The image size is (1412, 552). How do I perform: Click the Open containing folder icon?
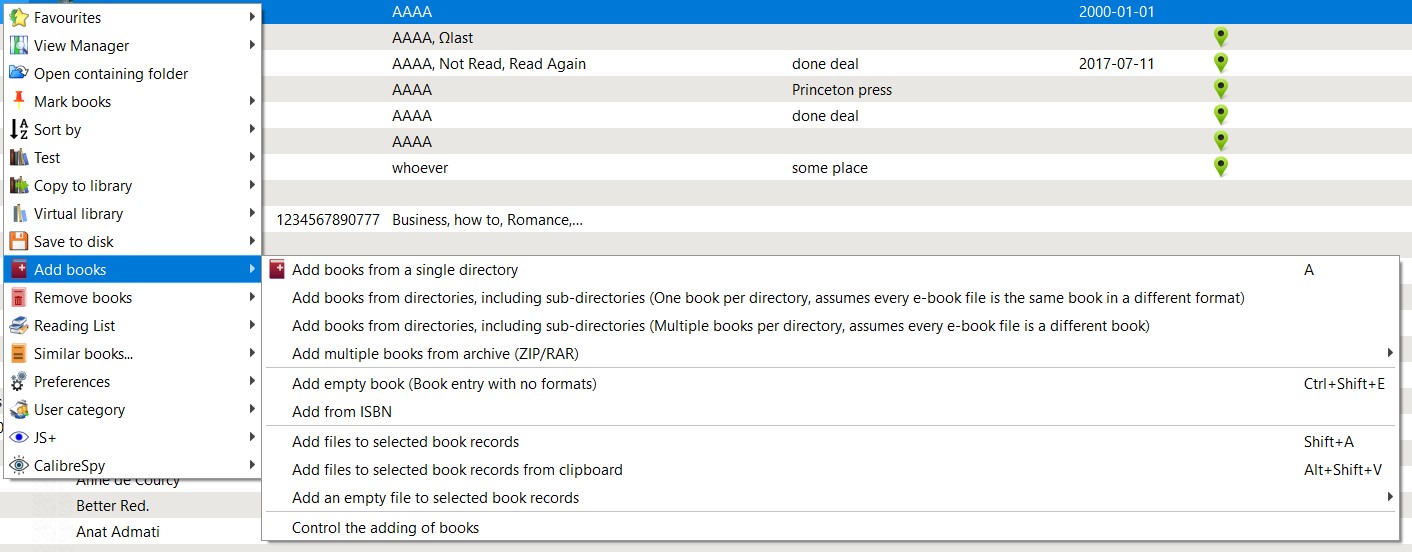[18, 73]
